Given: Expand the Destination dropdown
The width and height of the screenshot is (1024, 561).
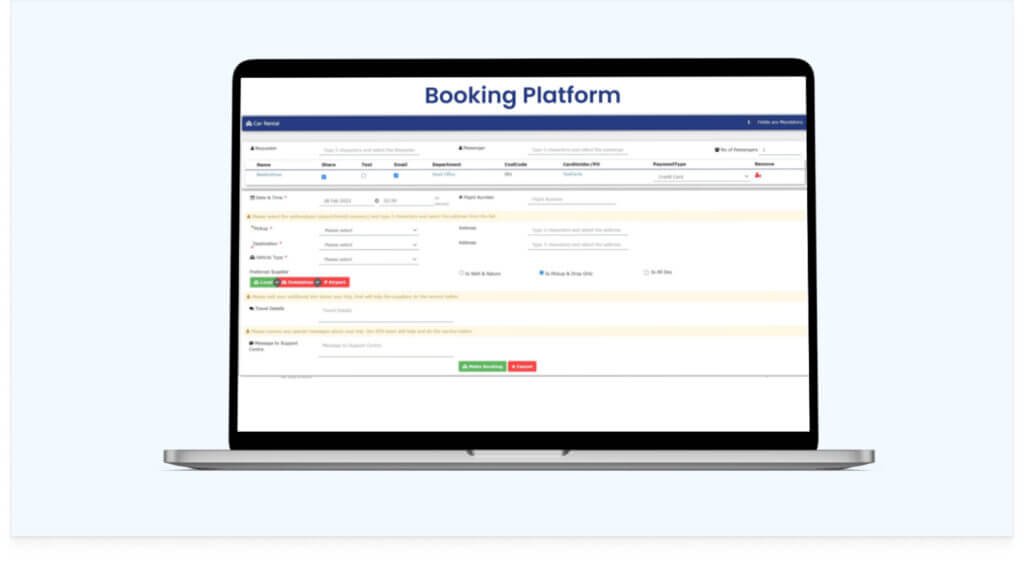Looking at the screenshot, I should 369,245.
